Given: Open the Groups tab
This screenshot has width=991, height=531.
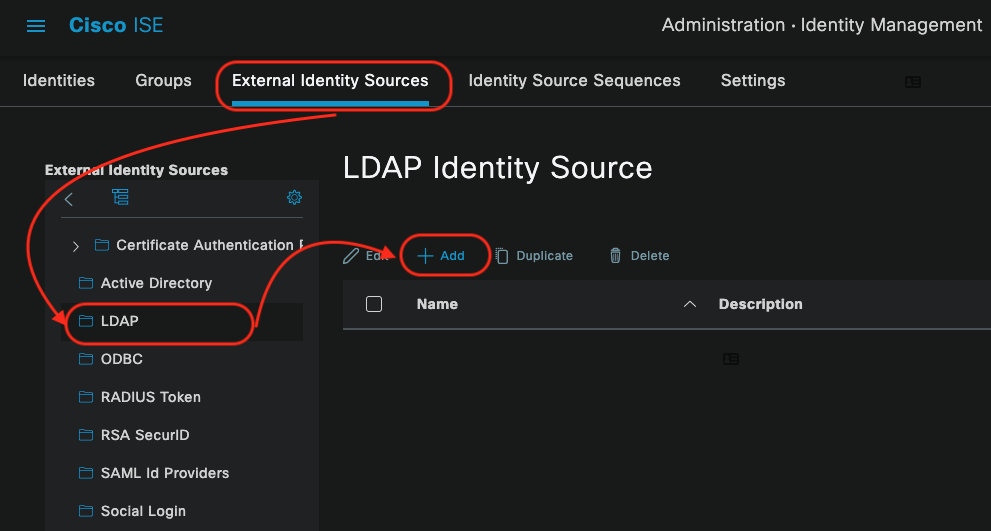Looking at the screenshot, I should [163, 81].
